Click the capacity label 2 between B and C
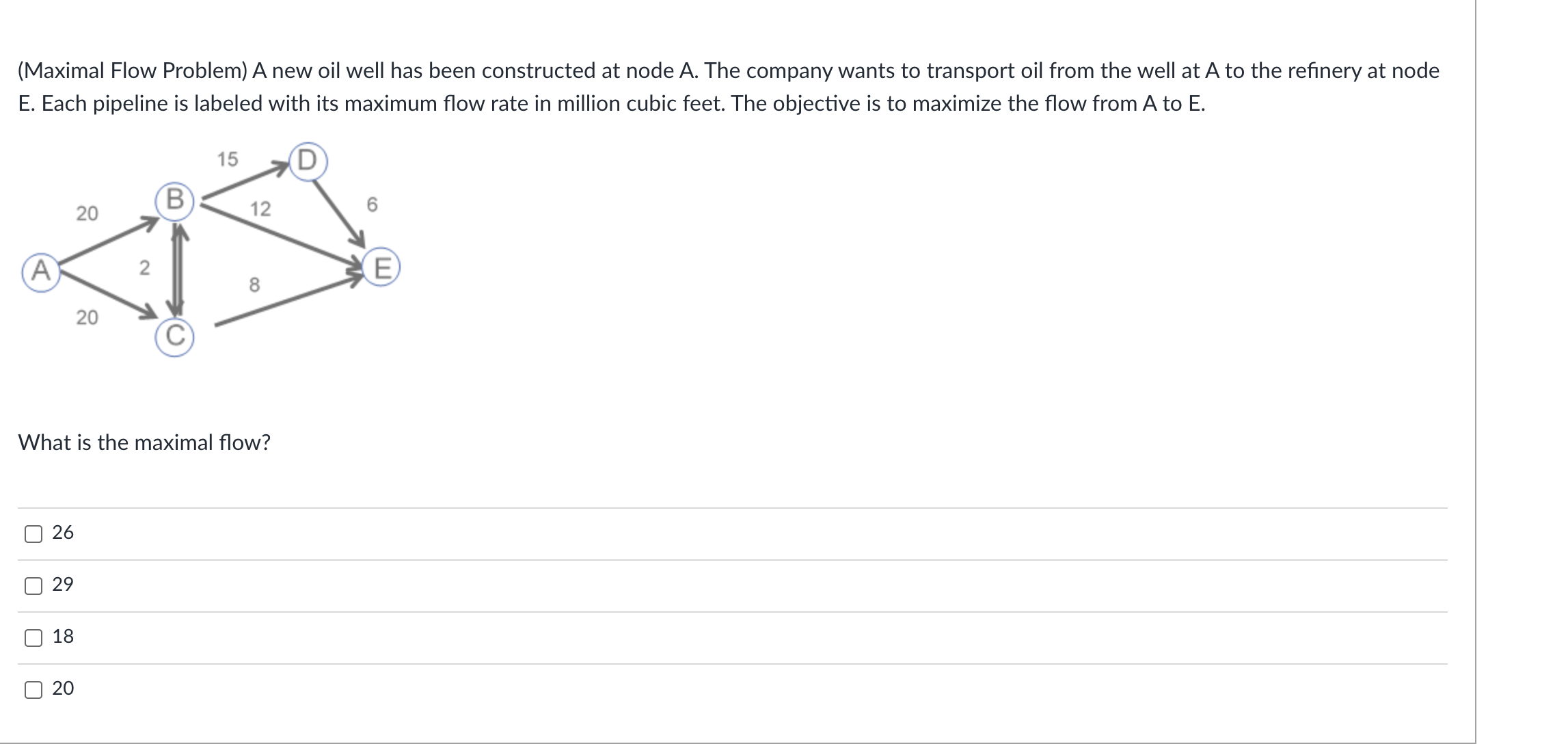 (x=144, y=268)
